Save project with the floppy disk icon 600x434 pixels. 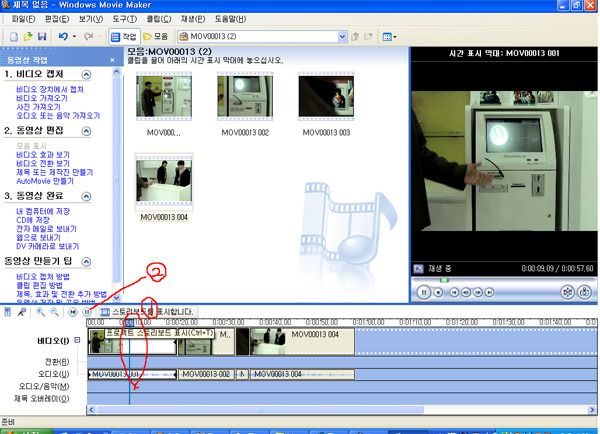[42, 37]
